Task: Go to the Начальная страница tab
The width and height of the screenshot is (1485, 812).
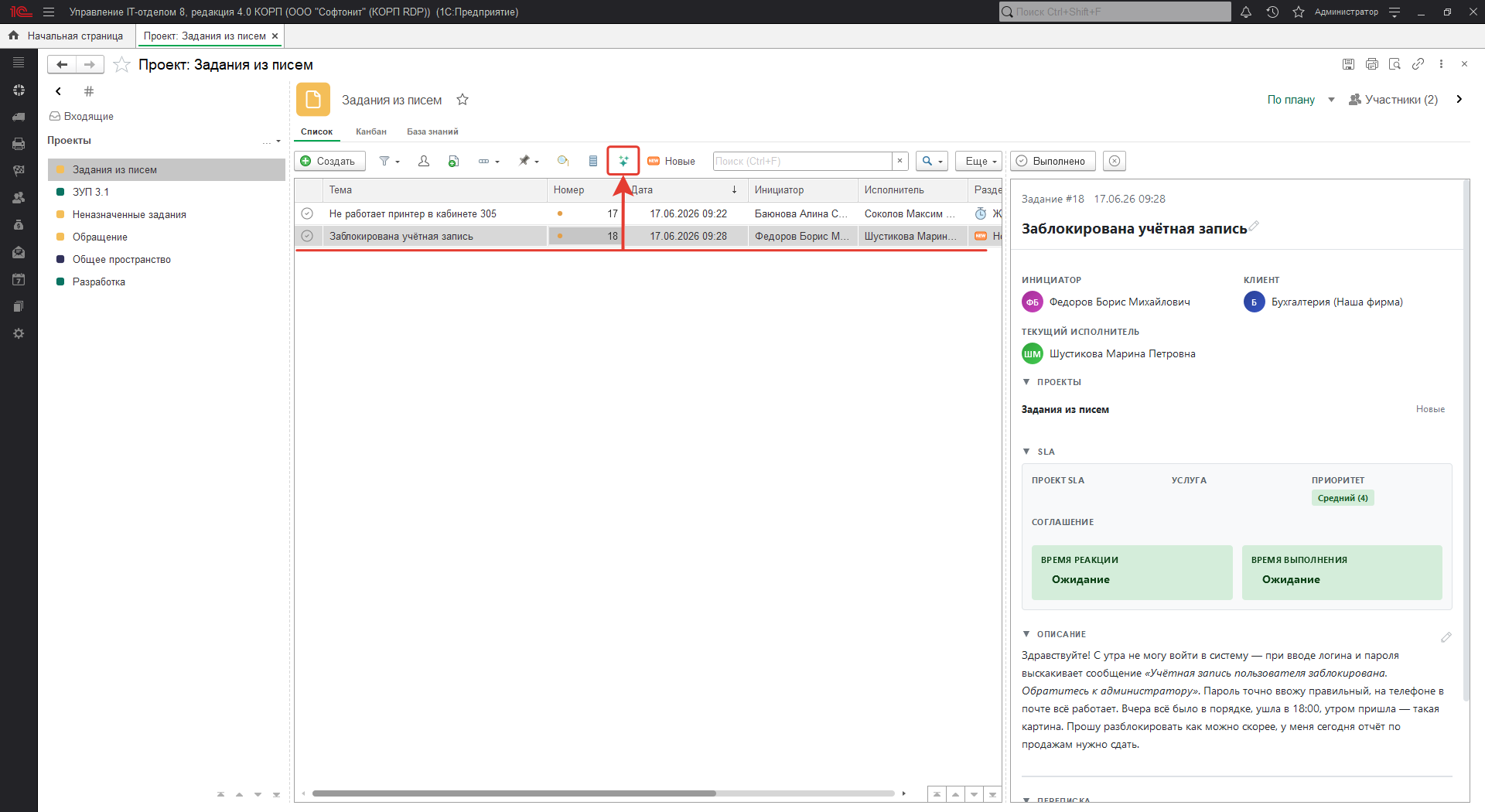Action: pyautogui.click(x=67, y=36)
